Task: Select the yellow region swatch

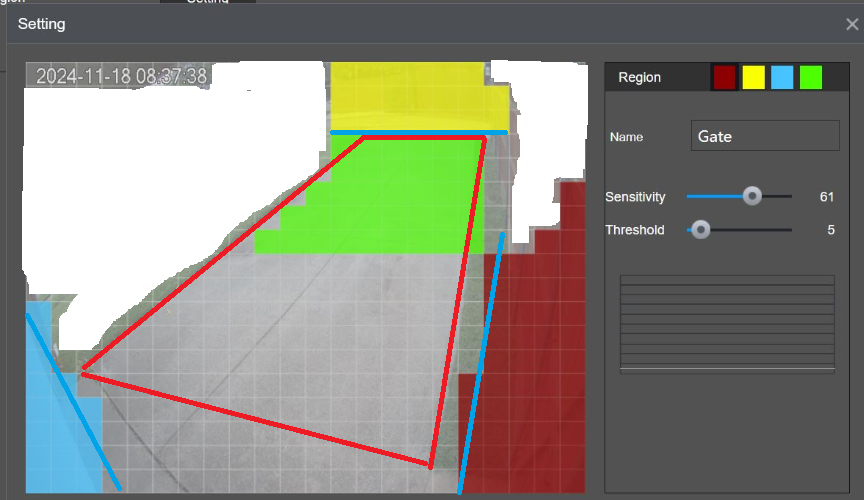Action: (753, 77)
